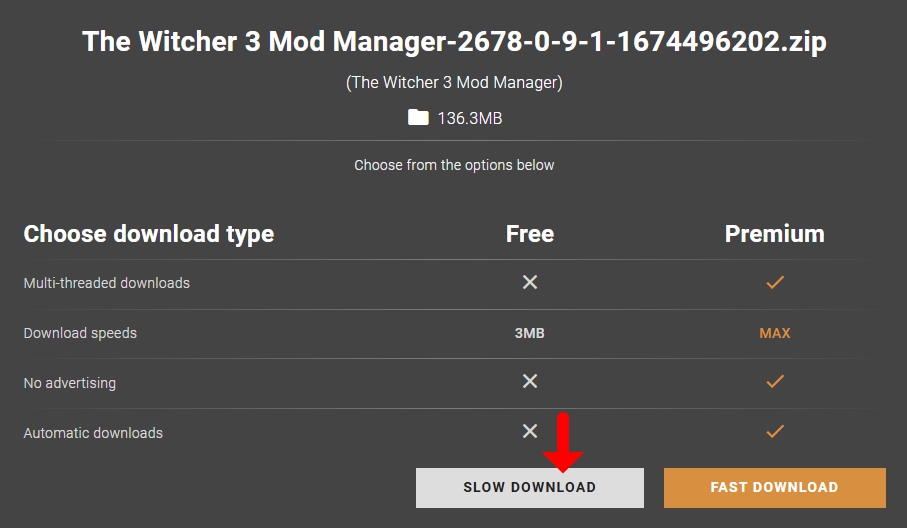Click the X icon for Multi-threaded downloads
The width and height of the screenshot is (907, 528).
pos(530,282)
